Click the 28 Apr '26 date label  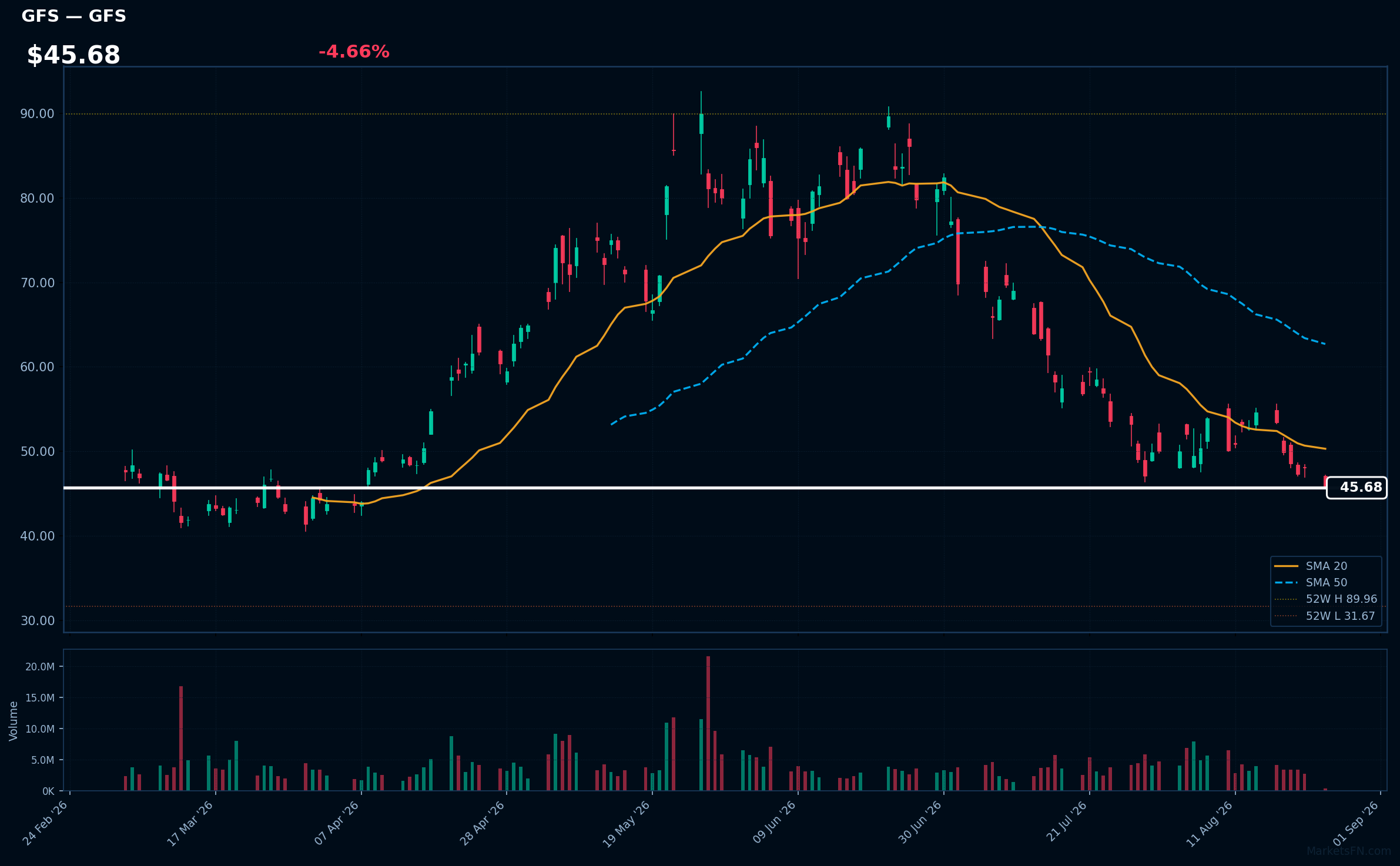point(482,823)
